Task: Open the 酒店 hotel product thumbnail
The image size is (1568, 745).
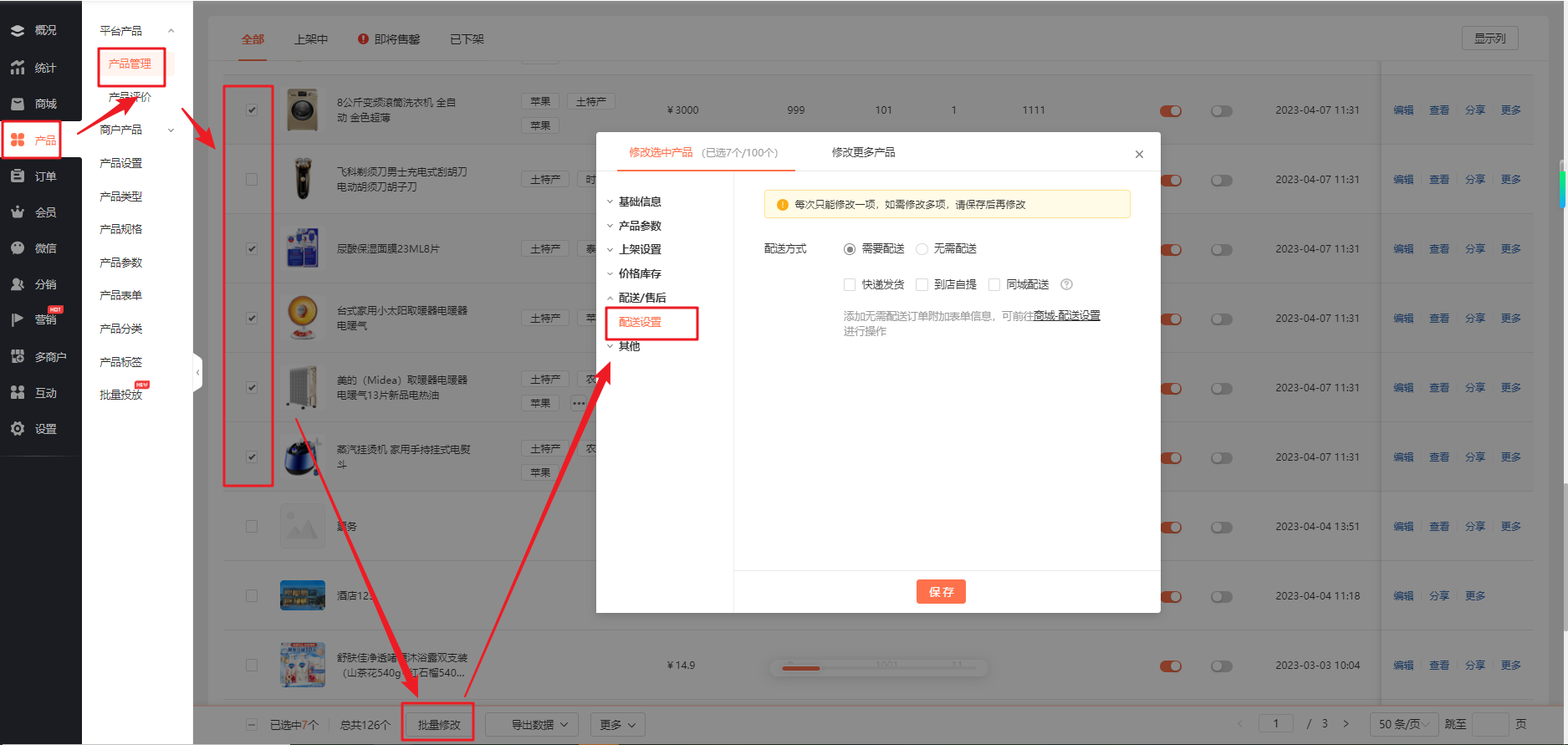Action: 302,595
